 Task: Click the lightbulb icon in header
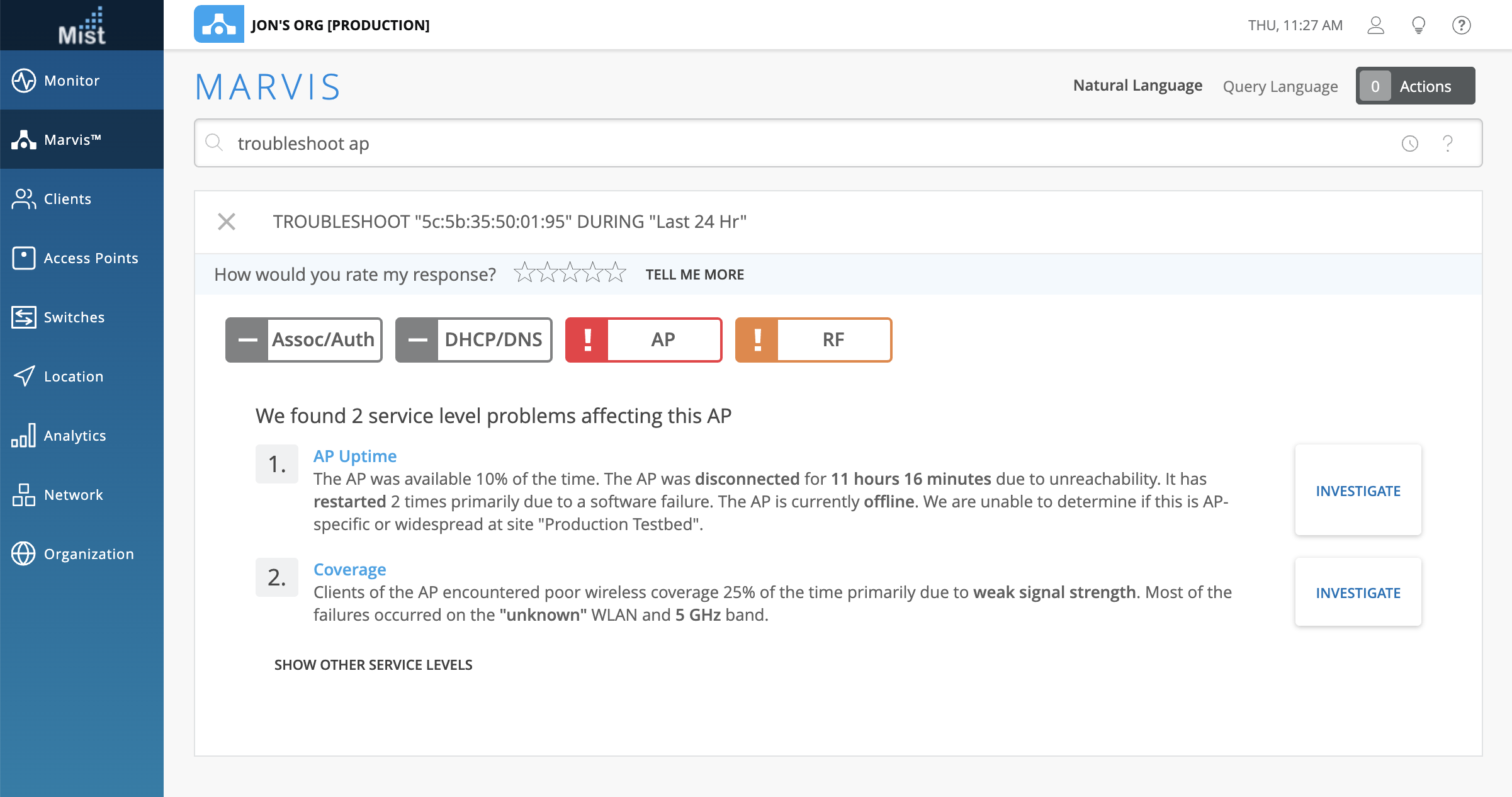[x=1419, y=25]
